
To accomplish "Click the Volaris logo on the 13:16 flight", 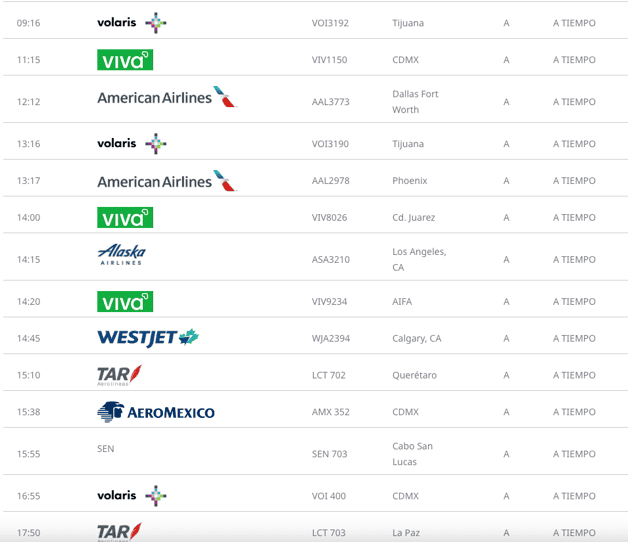I will 131,144.
